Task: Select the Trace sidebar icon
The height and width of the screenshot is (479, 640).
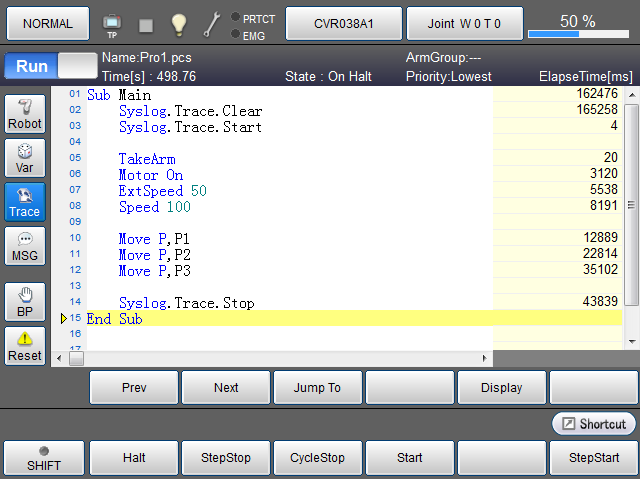Action: pyautogui.click(x=25, y=202)
